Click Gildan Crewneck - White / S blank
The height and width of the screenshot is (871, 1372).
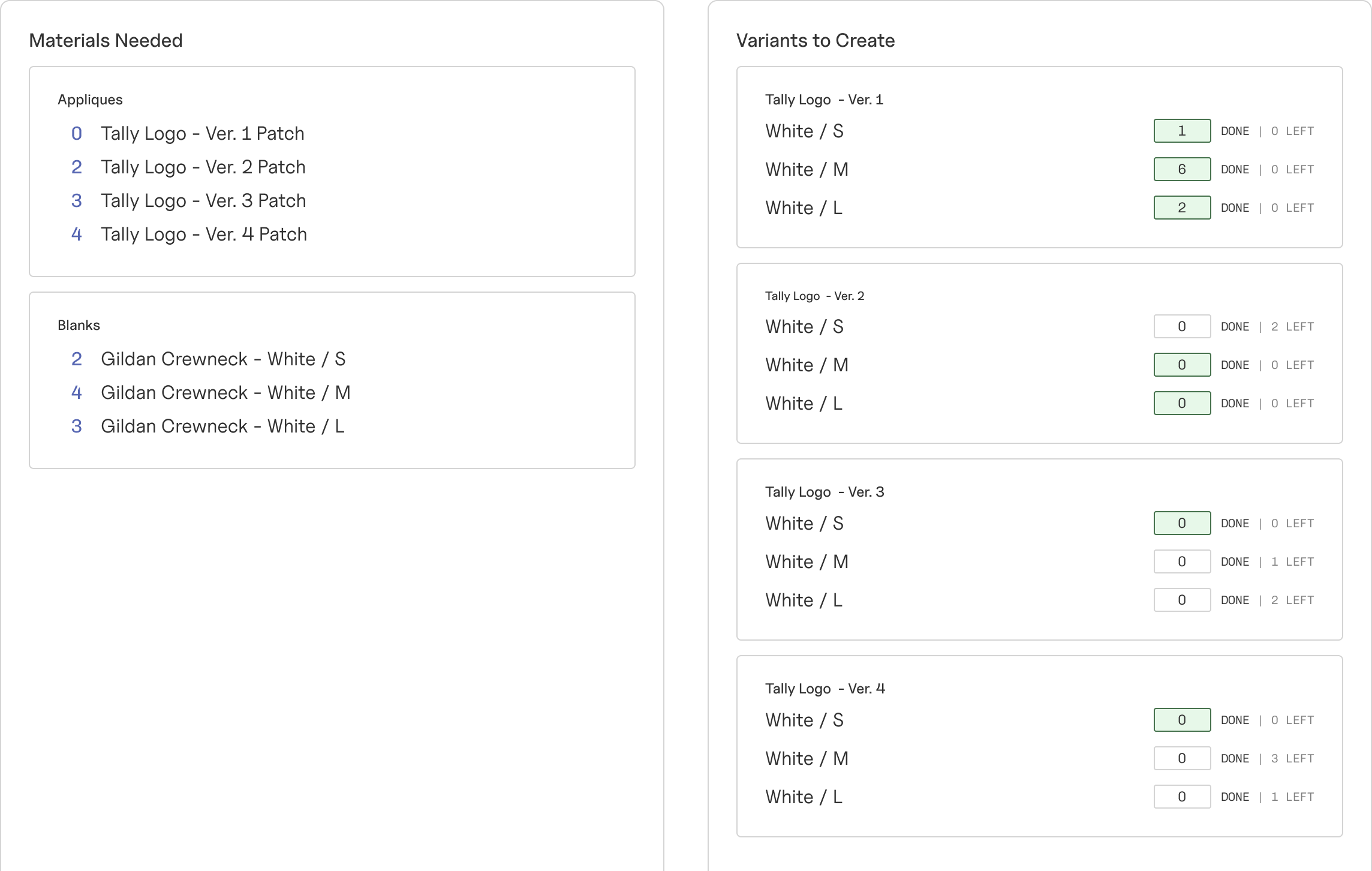click(222, 359)
